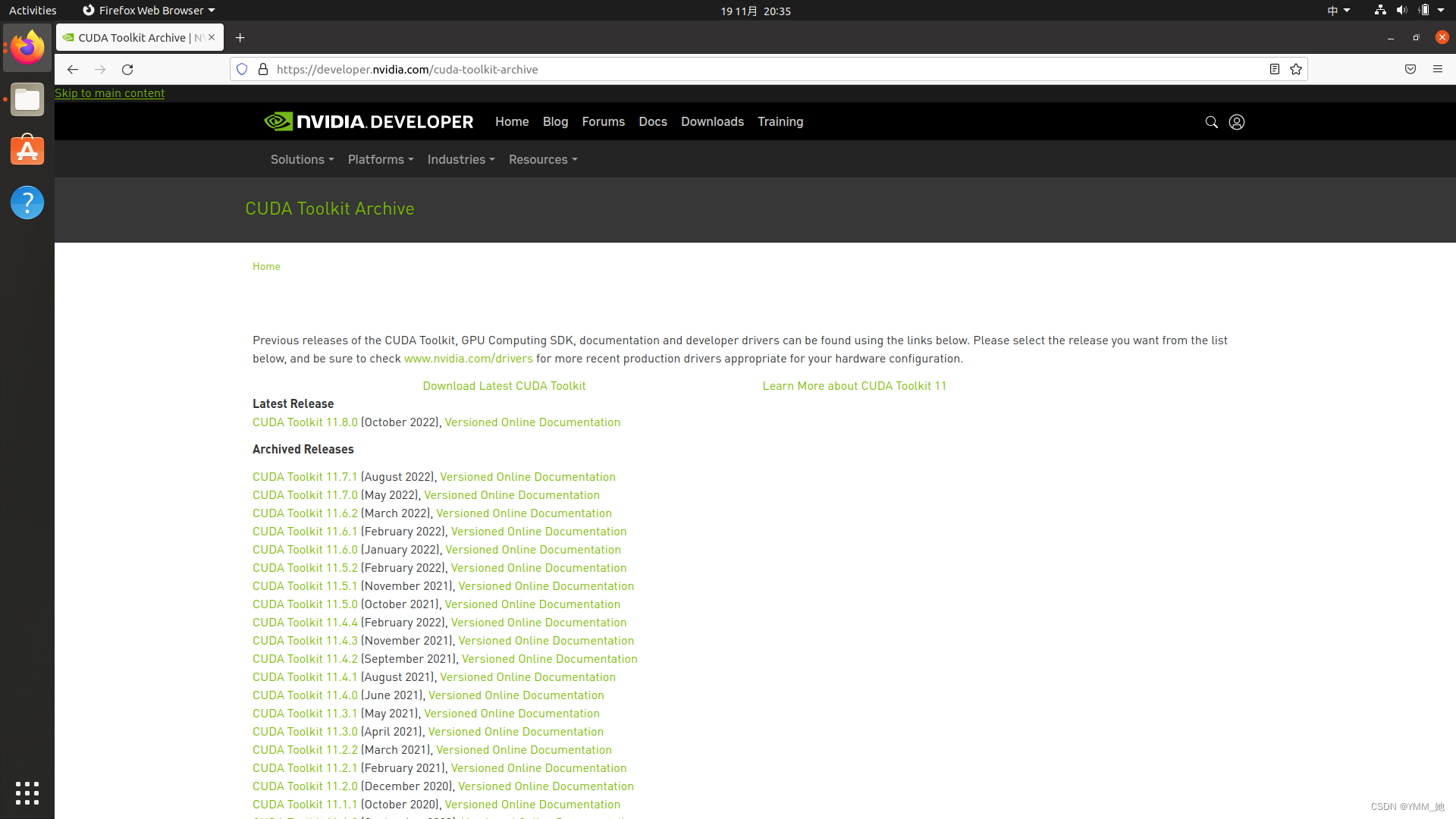Save this page to Pocket
Image resolution: width=1456 pixels, height=819 pixels.
[x=1410, y=69]
